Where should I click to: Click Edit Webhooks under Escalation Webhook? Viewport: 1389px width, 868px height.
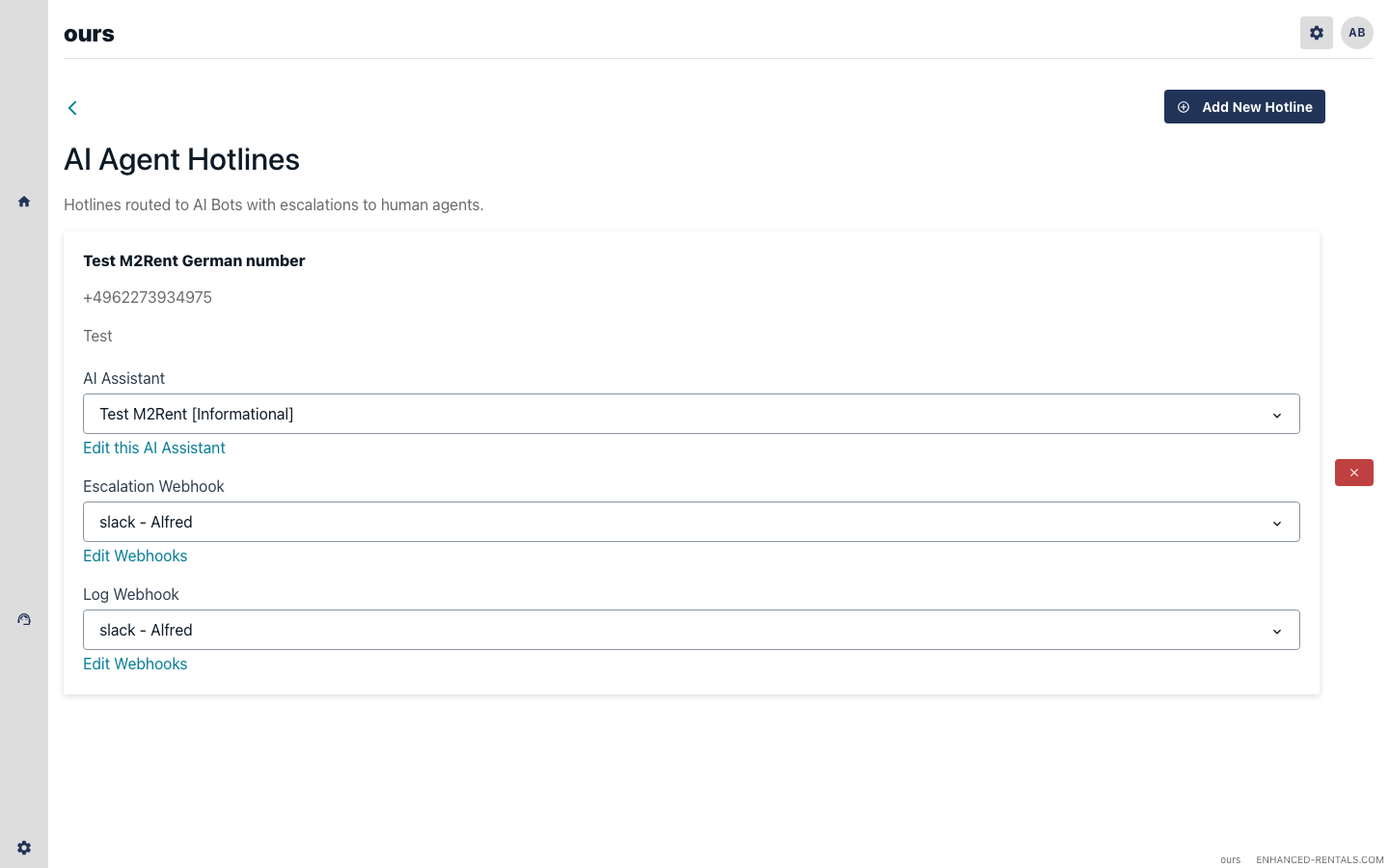(x=135, y=556)
